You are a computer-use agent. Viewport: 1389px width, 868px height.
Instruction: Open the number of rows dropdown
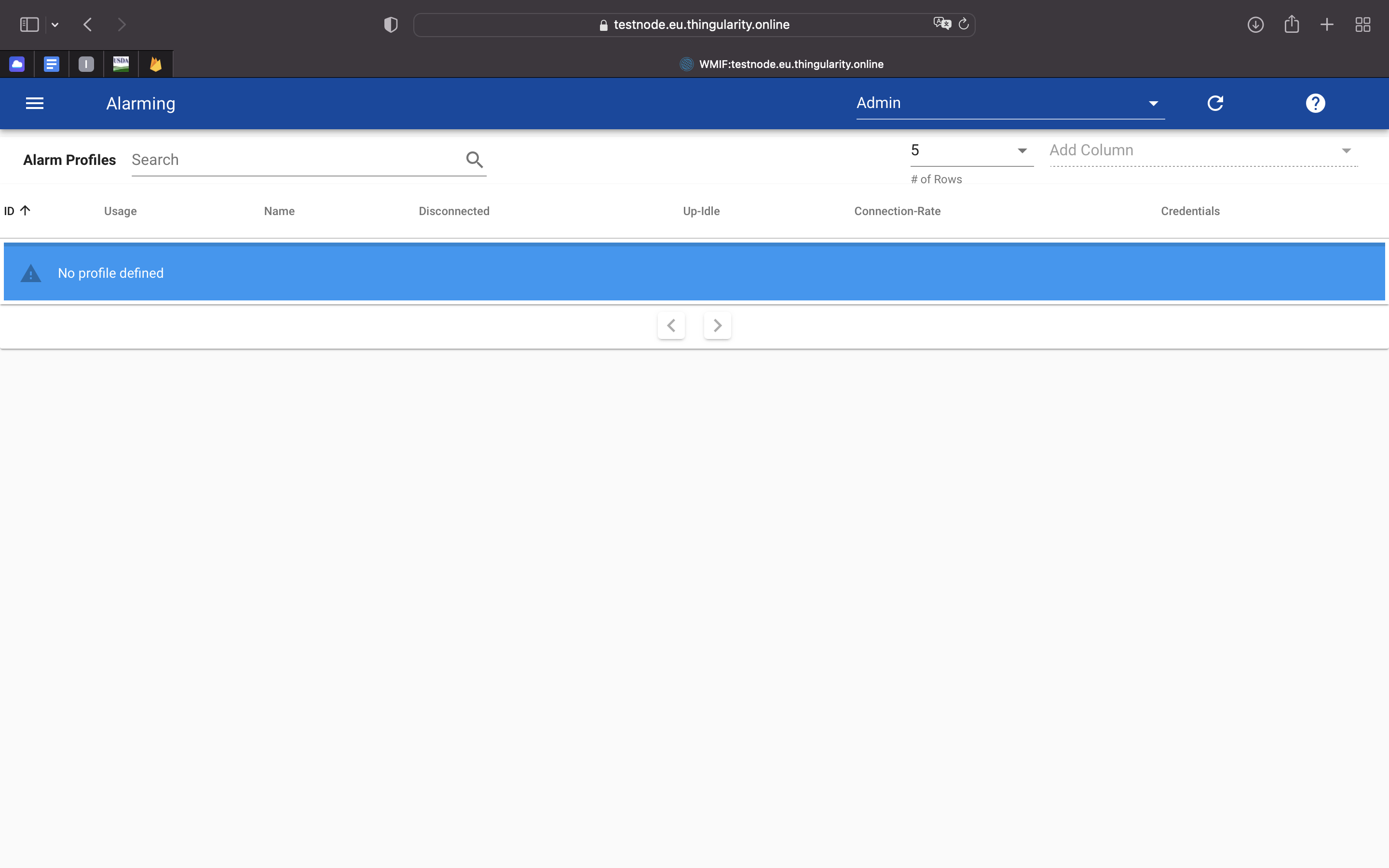(1021, 151)
